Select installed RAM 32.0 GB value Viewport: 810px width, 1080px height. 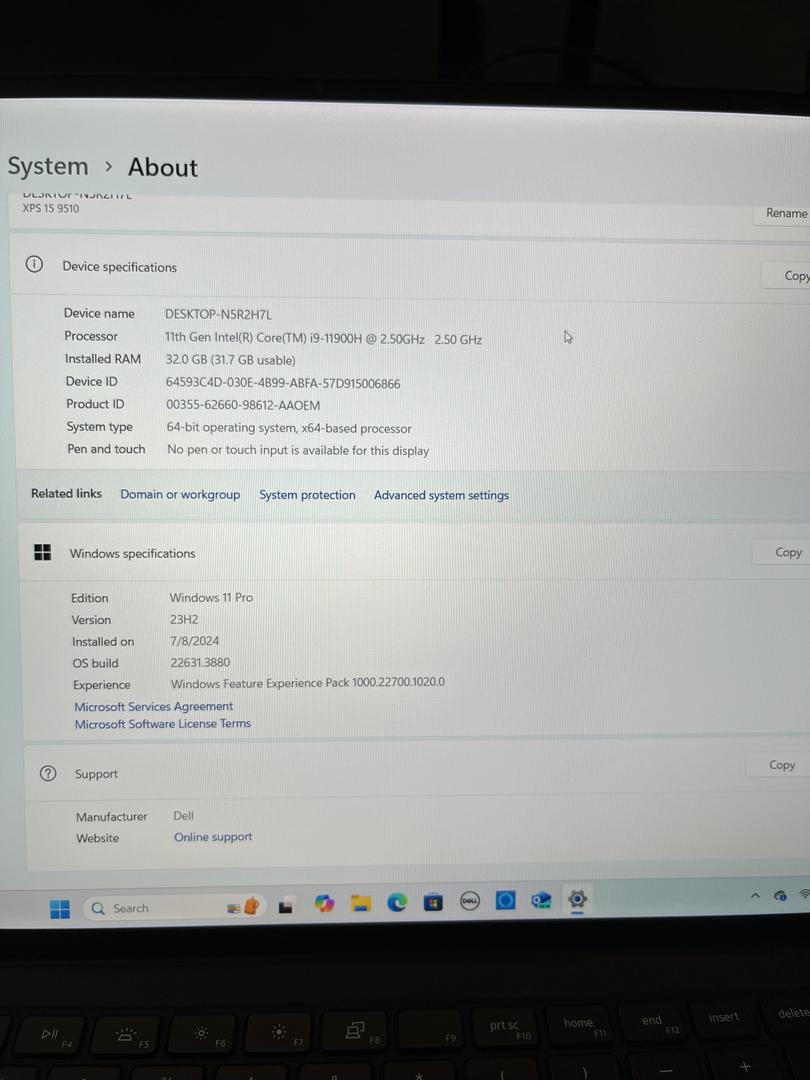[x=230, y=360]
